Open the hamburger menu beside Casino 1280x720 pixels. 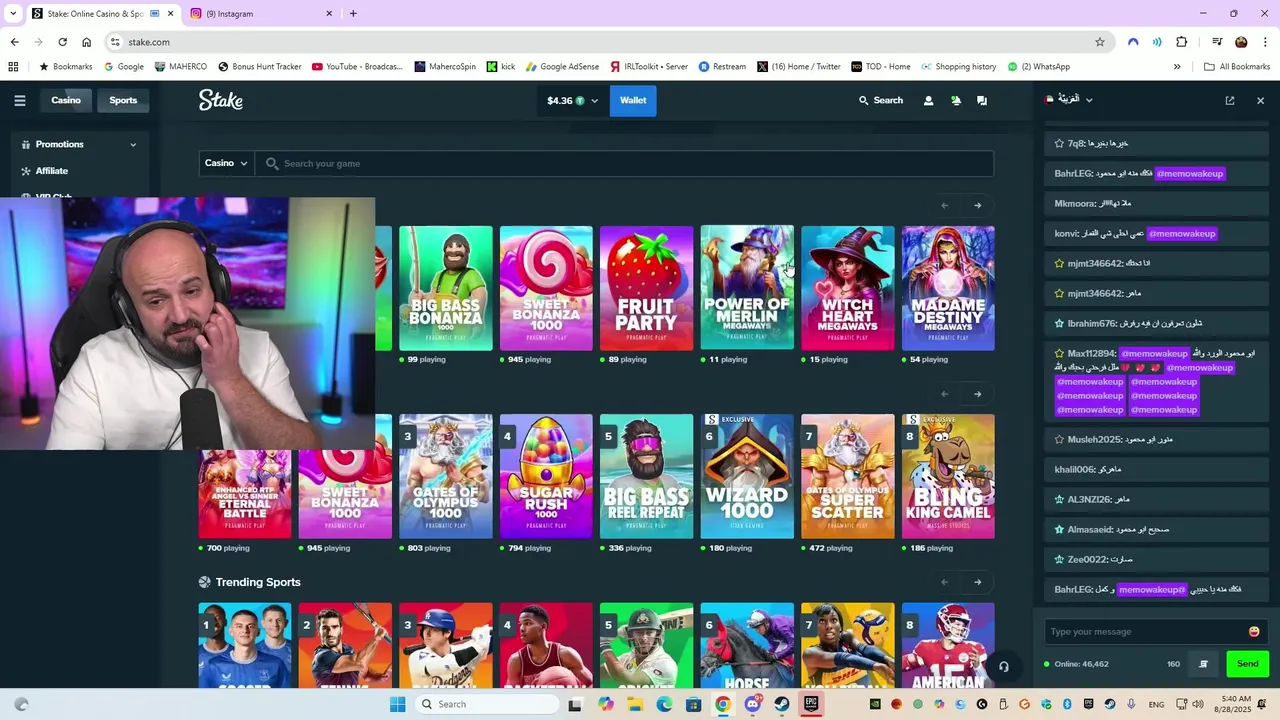[19, 100]
